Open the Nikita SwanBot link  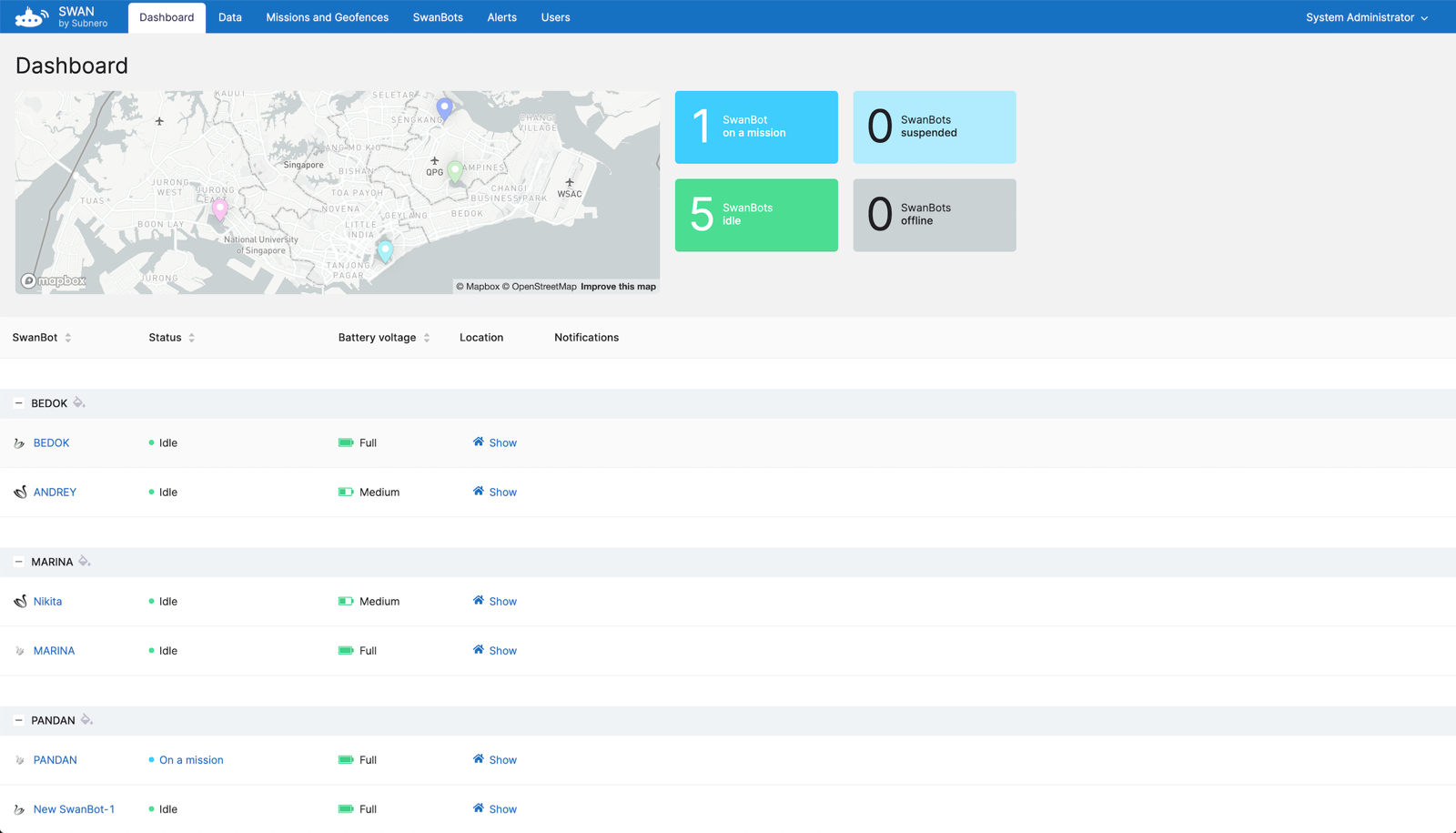47,602
